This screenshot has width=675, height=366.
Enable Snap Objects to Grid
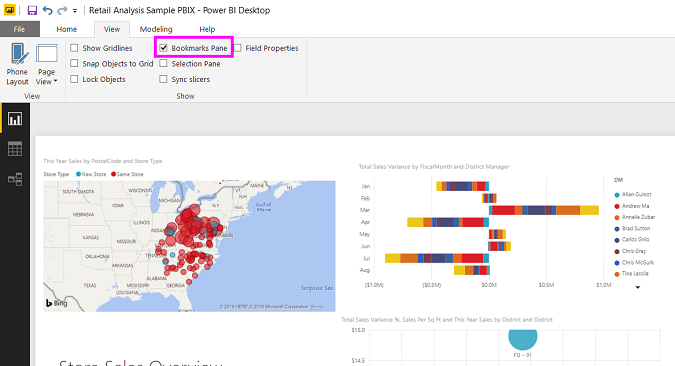click(x=74, y=63)
